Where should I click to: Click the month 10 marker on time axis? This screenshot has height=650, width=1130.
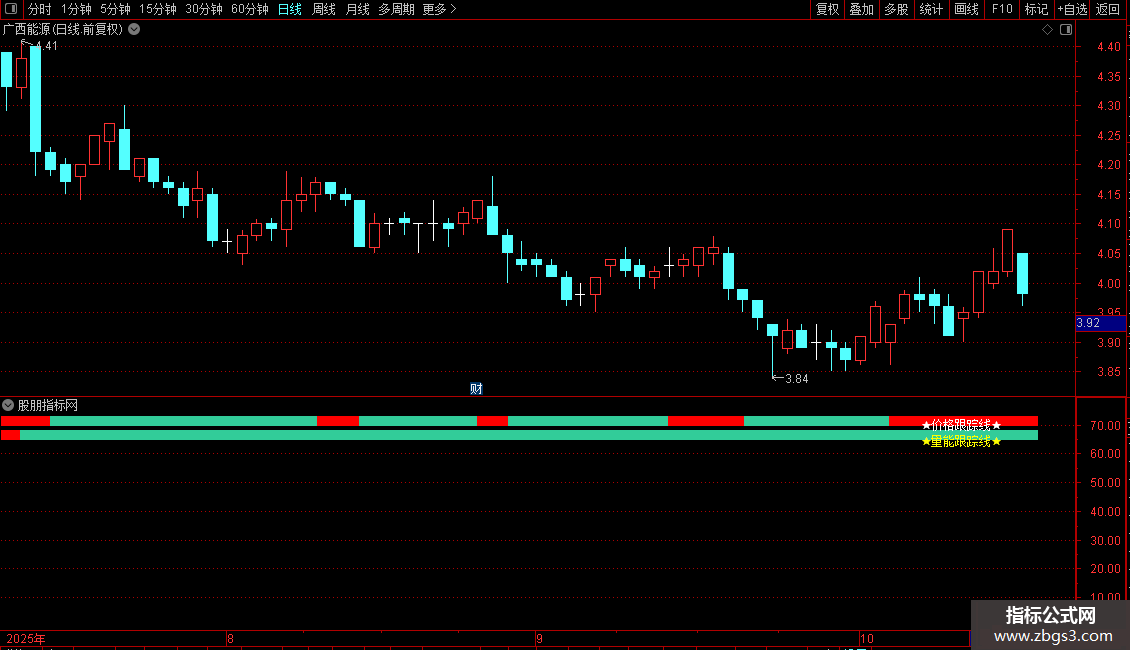867,639
